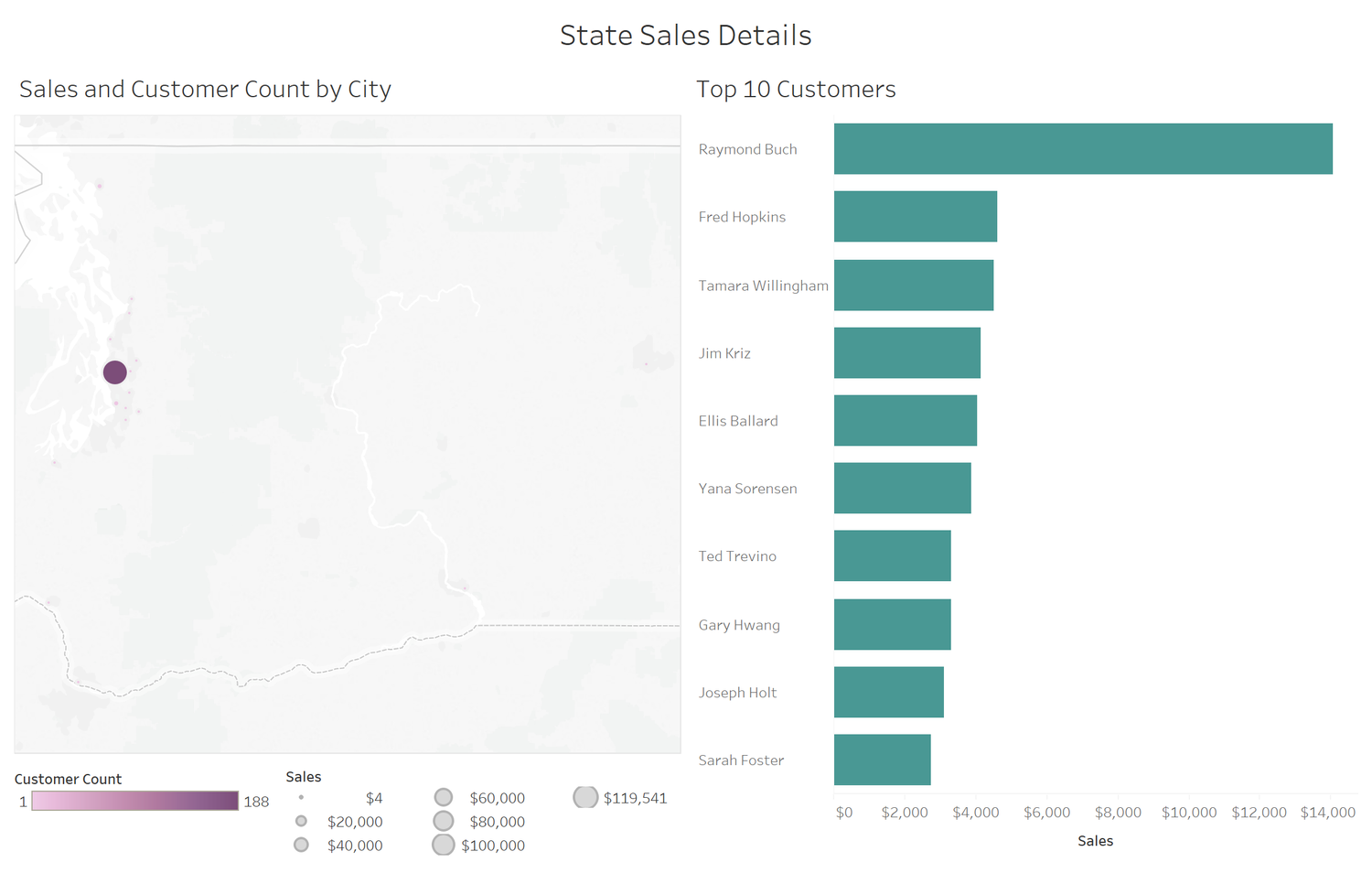Select the Top 10 Customers chart title
Screen dimensions: 1372x873
click(796, 89)
